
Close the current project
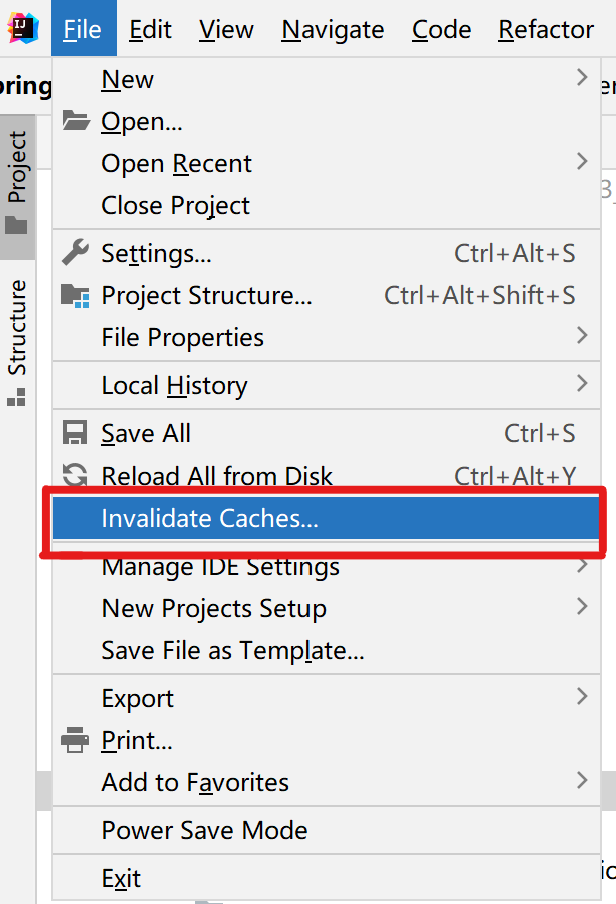coord(175,205)
